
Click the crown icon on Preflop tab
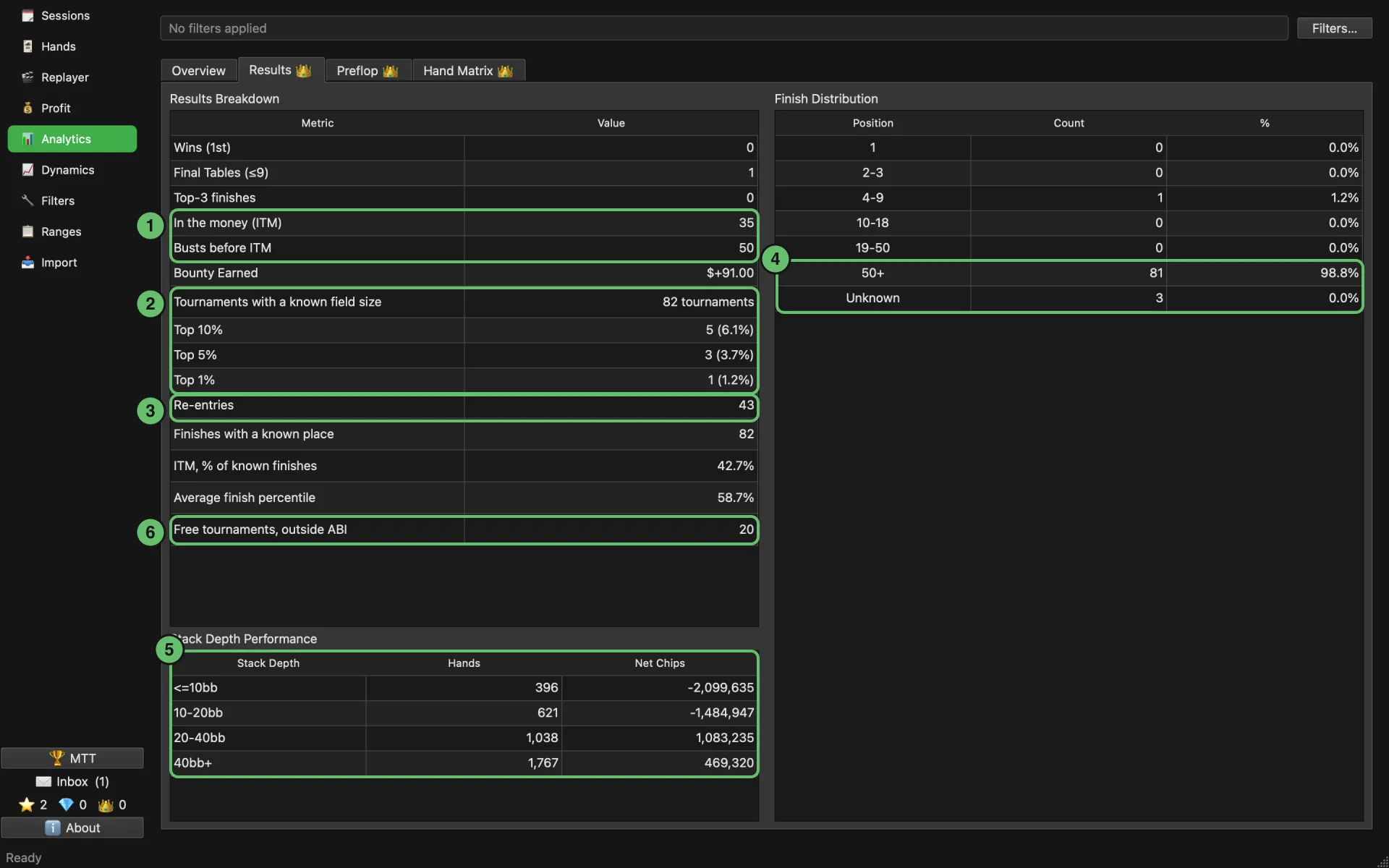[390, 71]
